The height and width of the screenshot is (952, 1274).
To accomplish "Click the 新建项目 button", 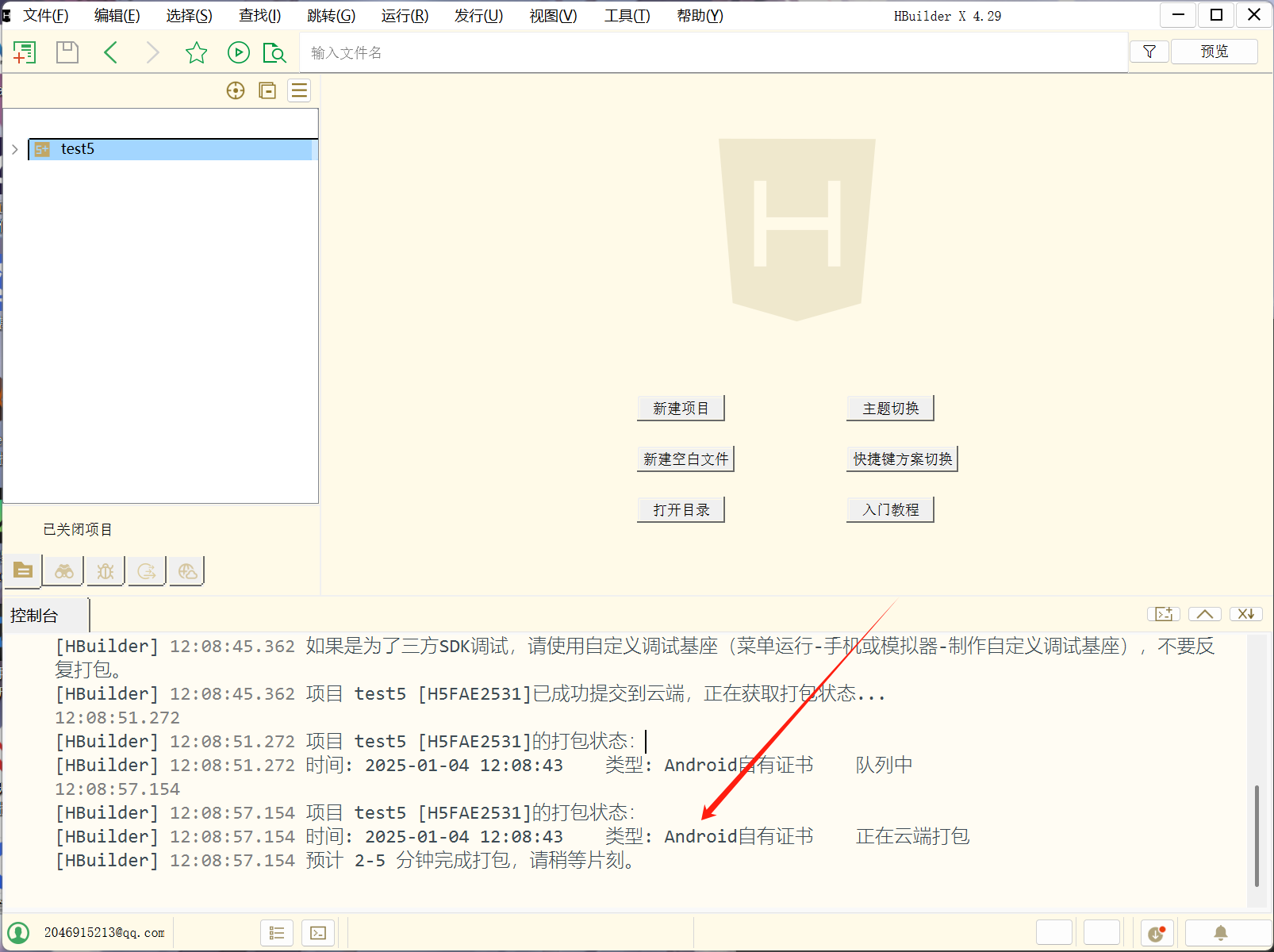I will (x=681, y=409).
